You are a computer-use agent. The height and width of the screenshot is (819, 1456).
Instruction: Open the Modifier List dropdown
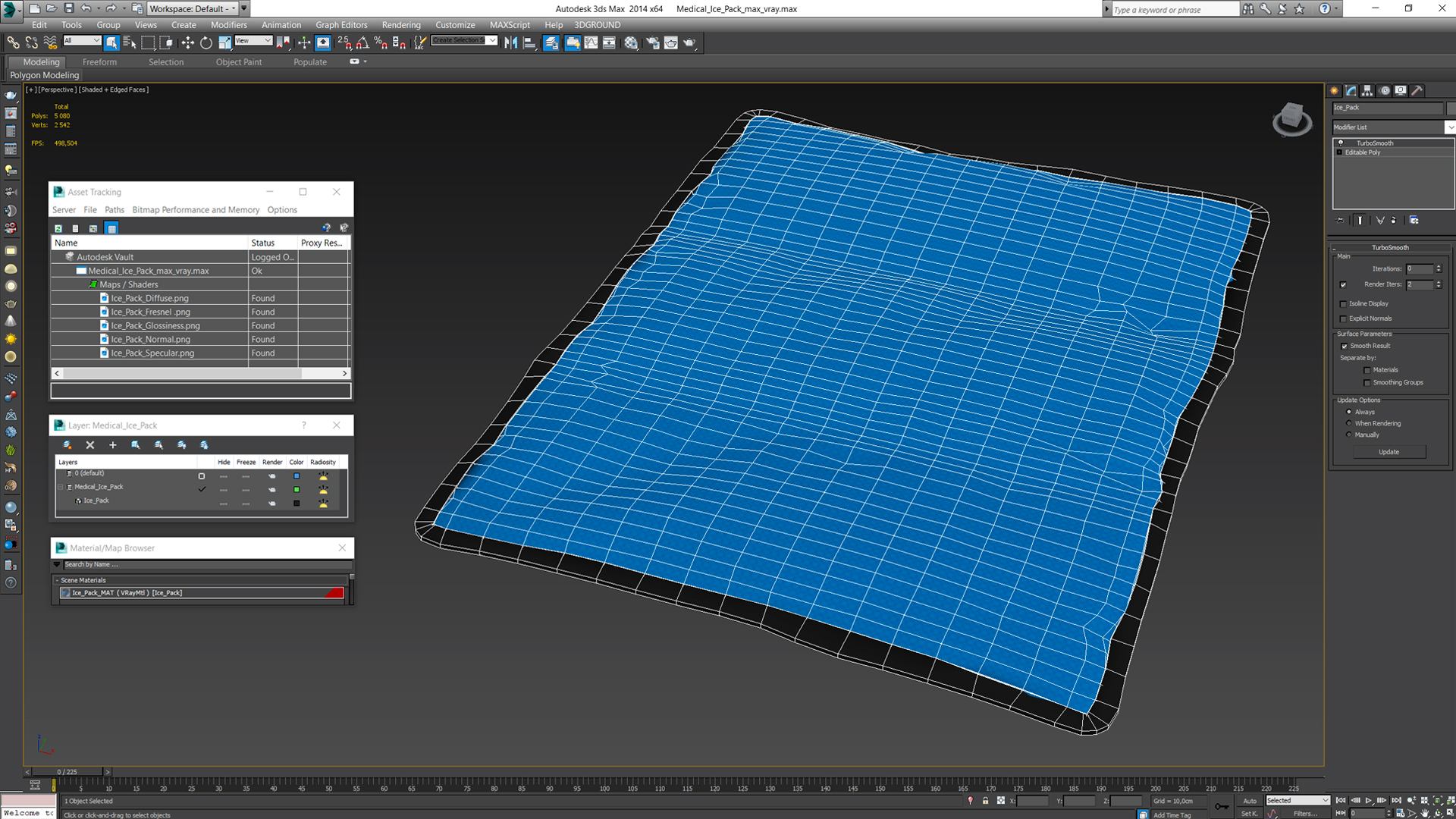[1393, 127]
